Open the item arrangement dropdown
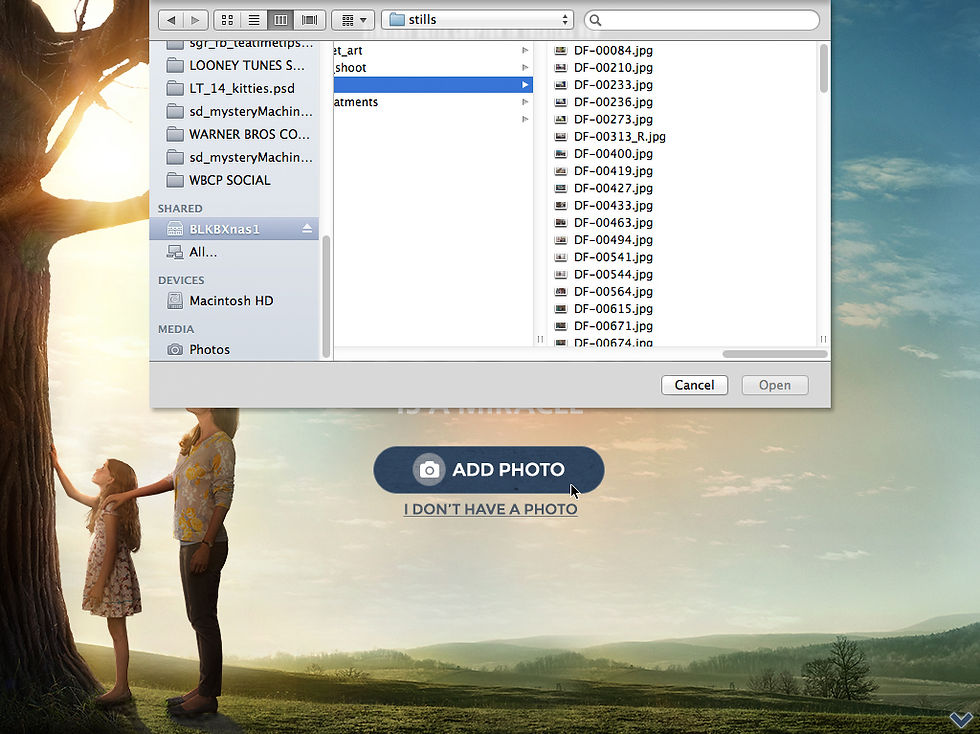This screenshot has height=734, width=980. coord(353,20)
